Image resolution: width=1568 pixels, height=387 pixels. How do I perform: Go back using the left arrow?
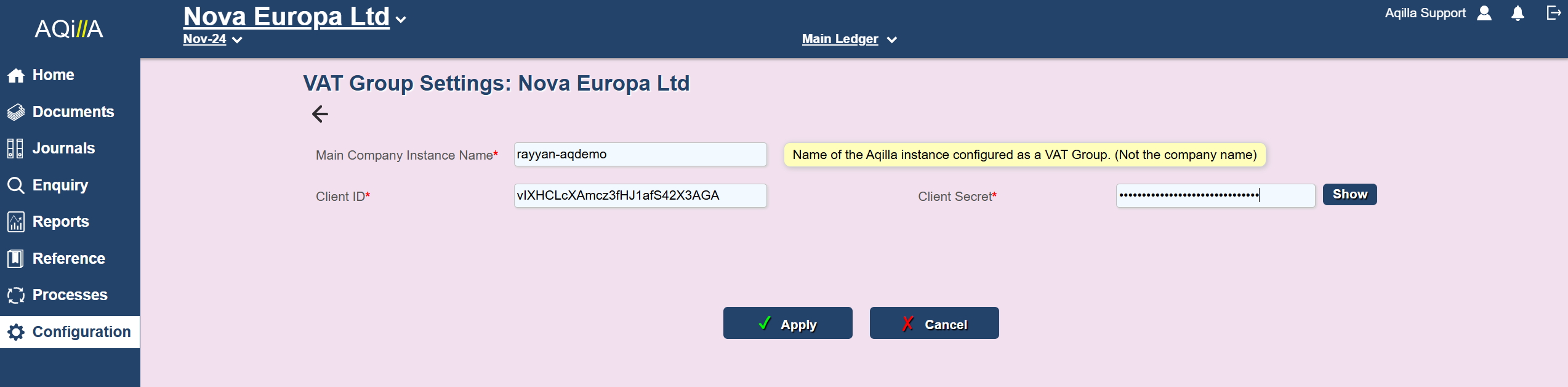(320, 114)
